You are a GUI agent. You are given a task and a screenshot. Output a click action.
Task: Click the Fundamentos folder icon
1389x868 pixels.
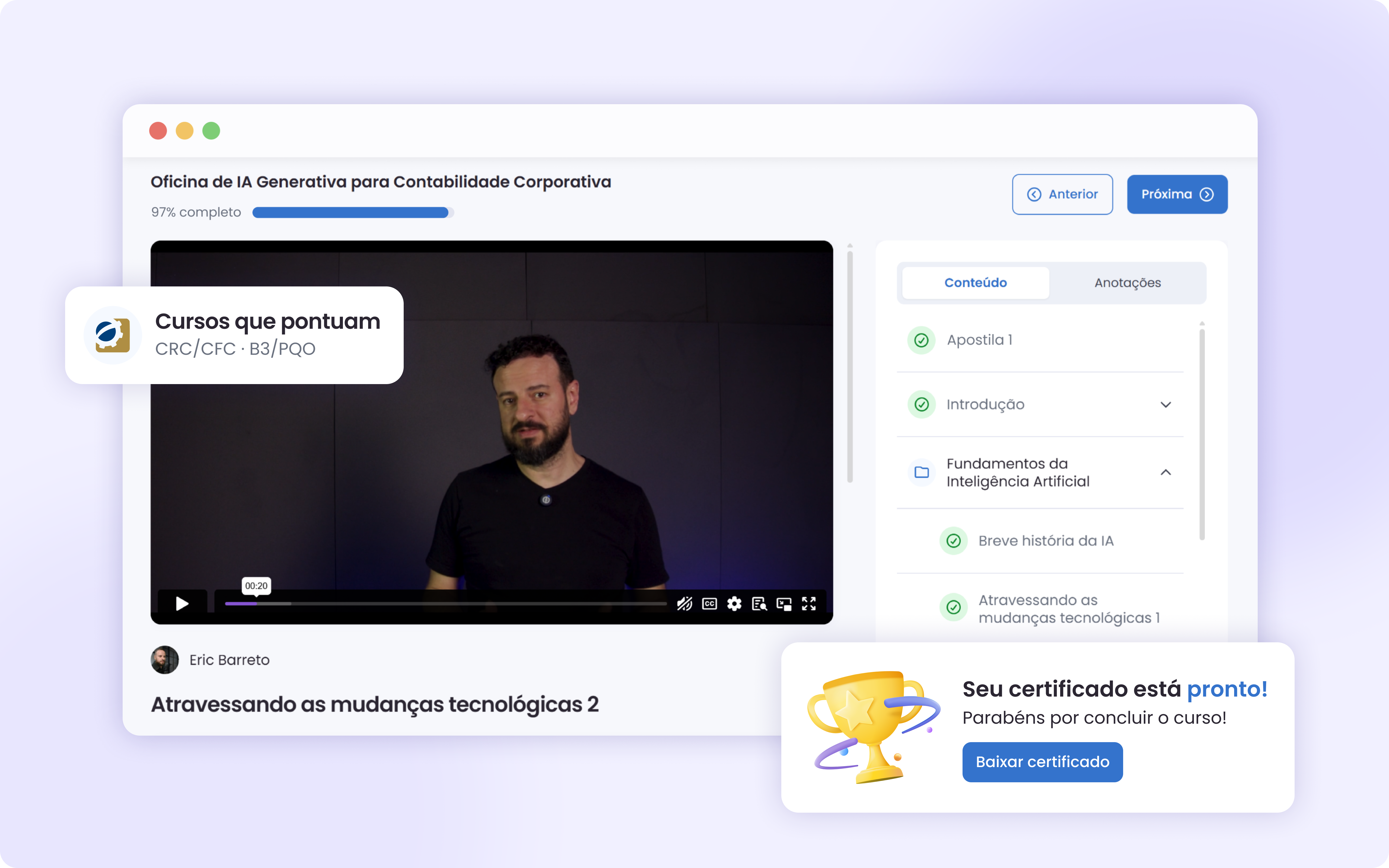pos(922,472)
